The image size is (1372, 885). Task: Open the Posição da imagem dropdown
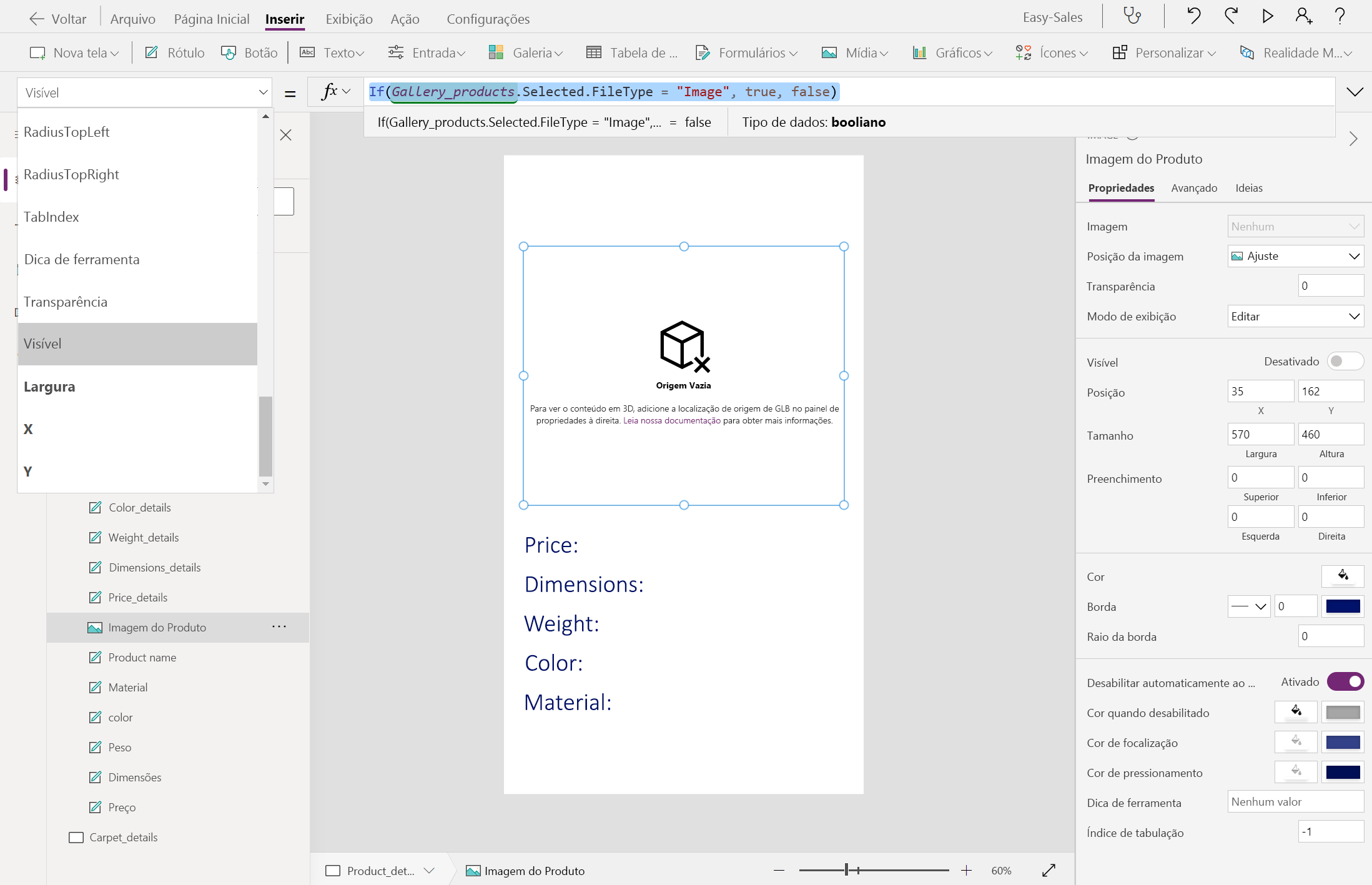(x=1295, y=256)
